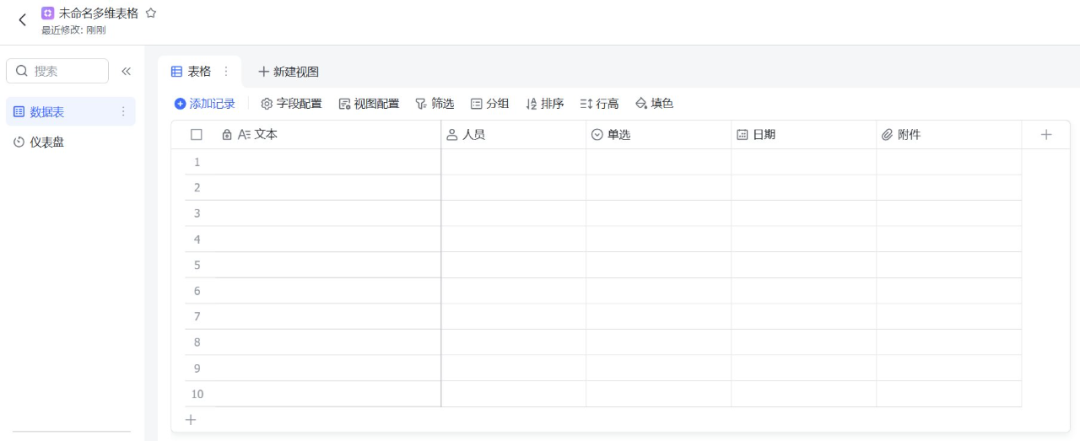The image size is (1080, 441).
Task: Collapse the sidebar with the double chevron
Action: [x=126, y=71]
